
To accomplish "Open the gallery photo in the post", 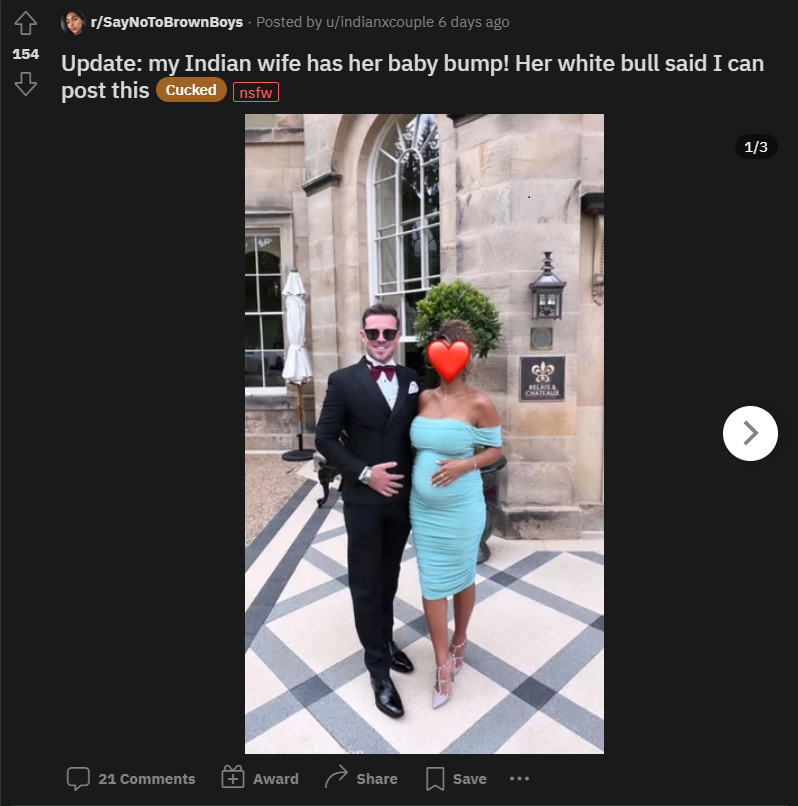I will (424, 434).
